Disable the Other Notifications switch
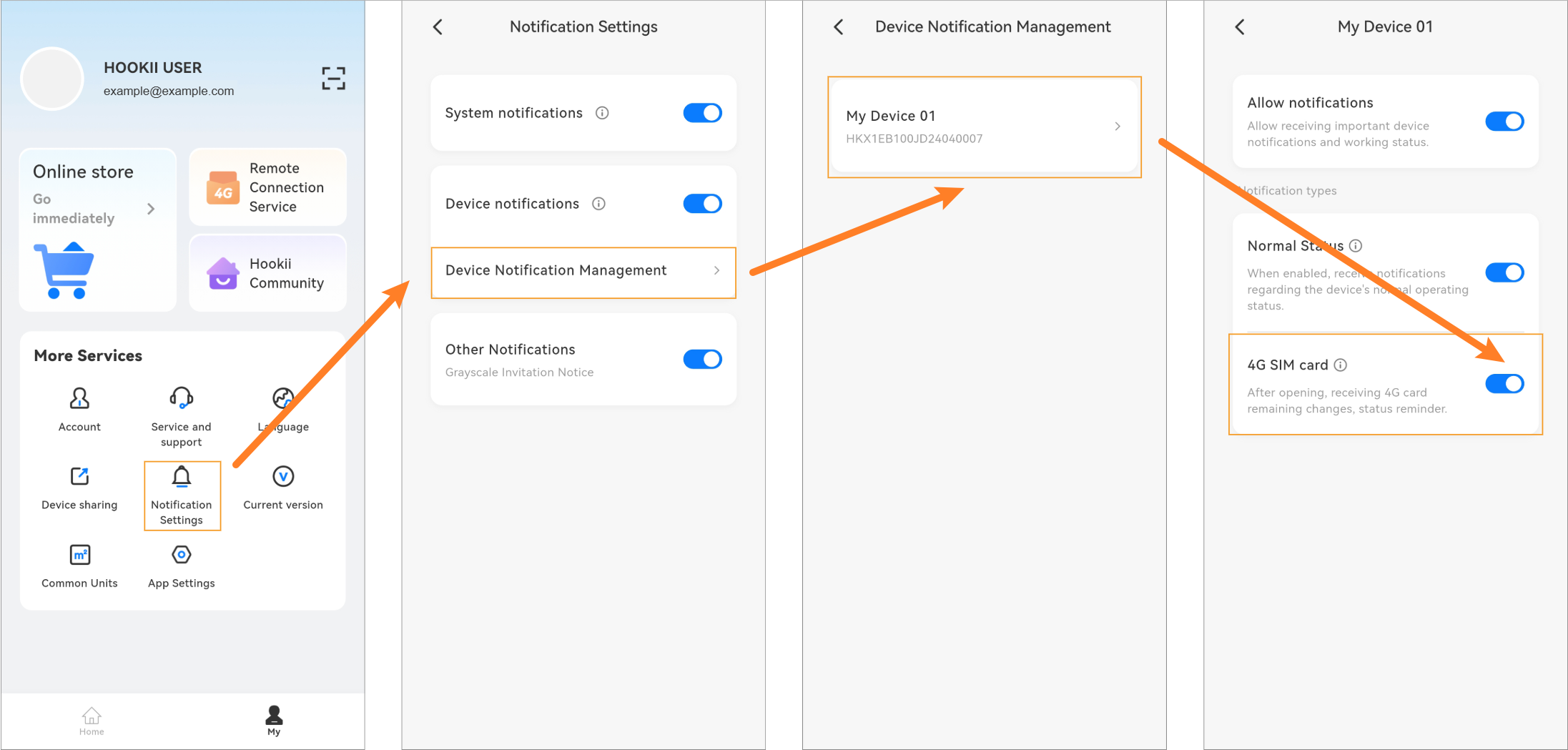Viewport: 1568px width, 750px height. (702, 359)
